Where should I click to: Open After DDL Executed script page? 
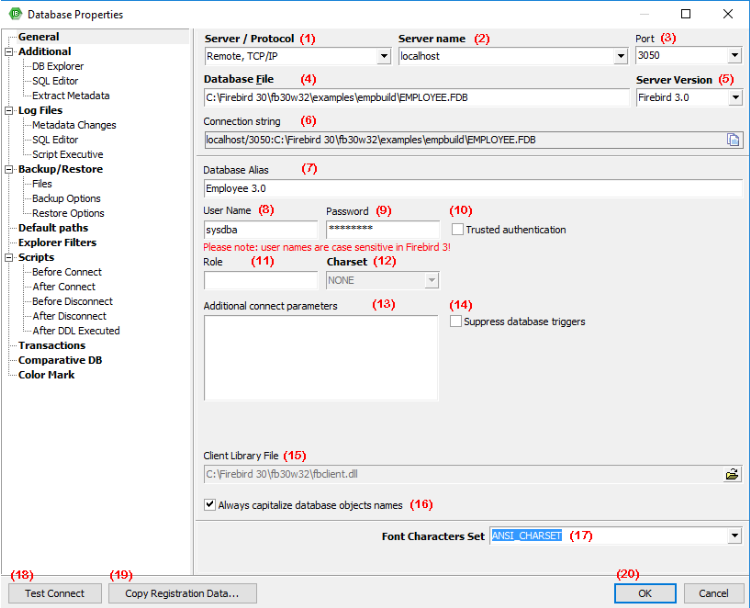[76, 331]
